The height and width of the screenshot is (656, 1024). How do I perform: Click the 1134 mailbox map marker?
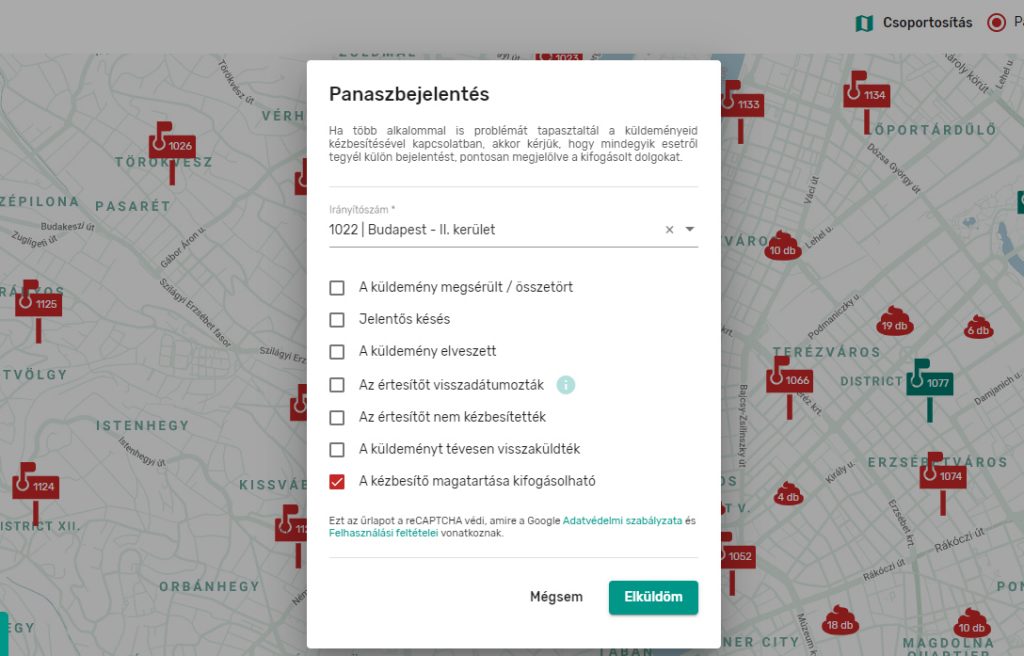point(866,95)
